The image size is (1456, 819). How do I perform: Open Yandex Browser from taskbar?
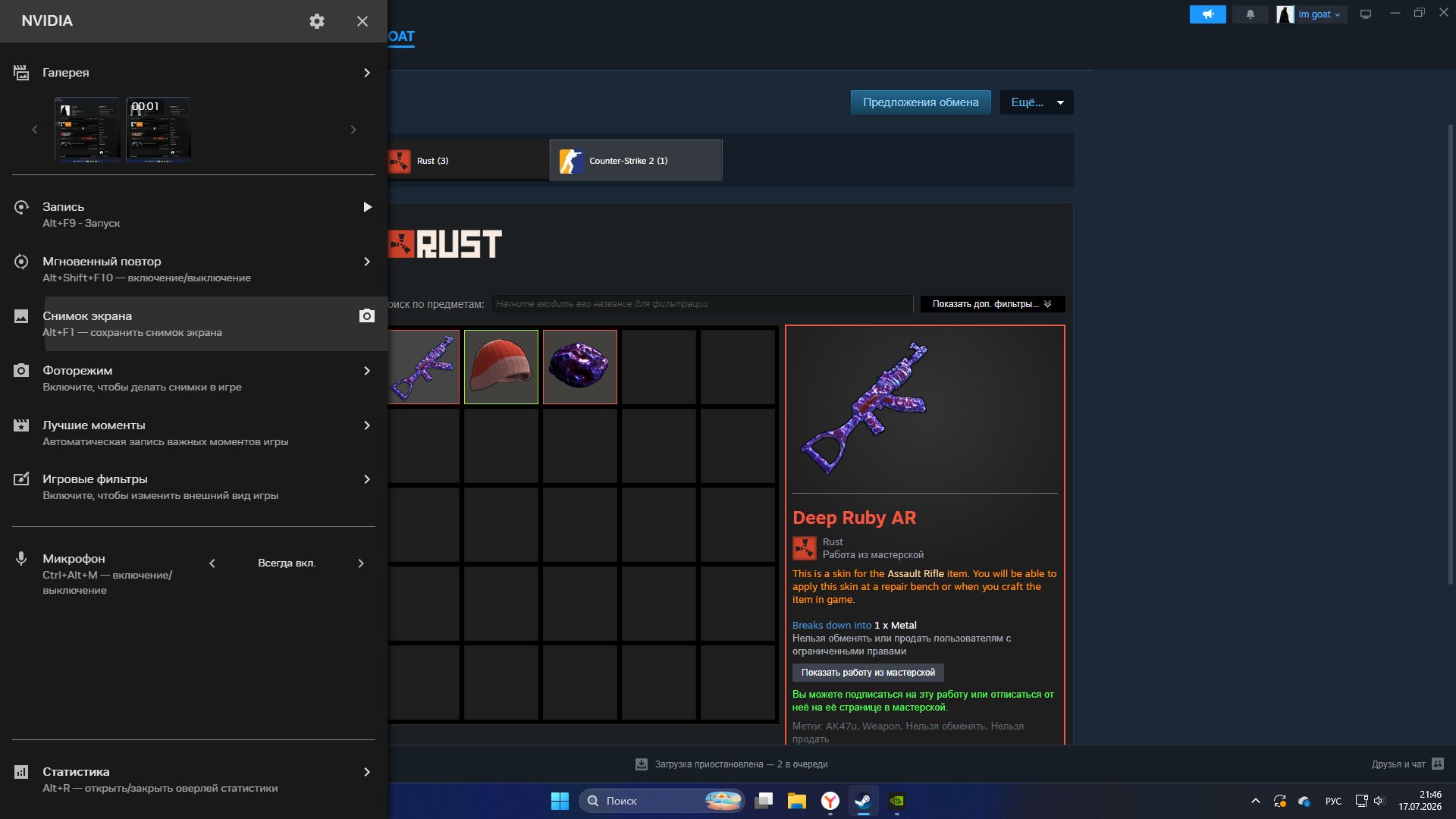tap(830, 801)
